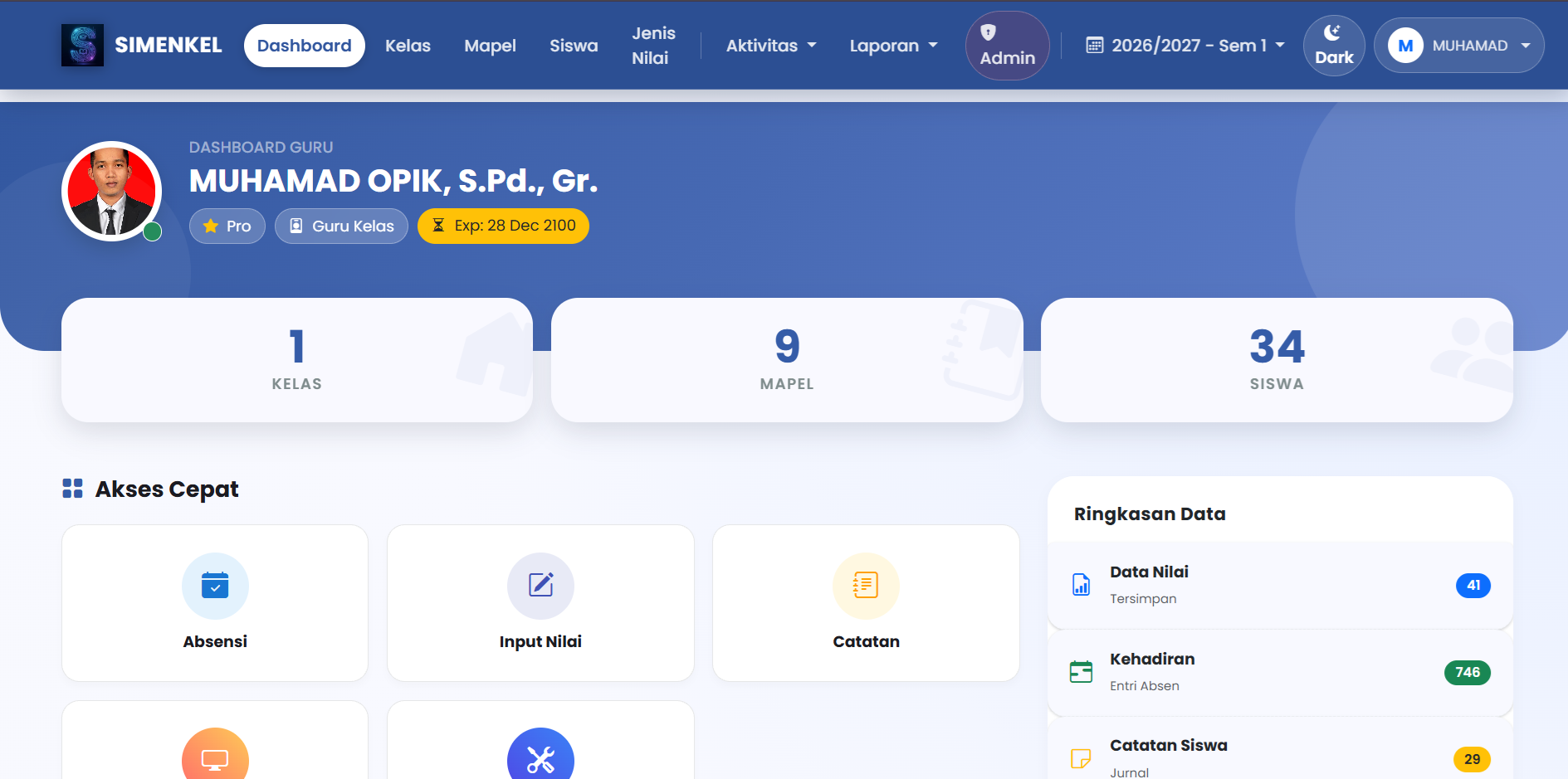The image size is (1568, 779).
Task: Click the MUHAMAD OPIK, S.Pd., Gr. name heading
Action: (x=393, y=181)
